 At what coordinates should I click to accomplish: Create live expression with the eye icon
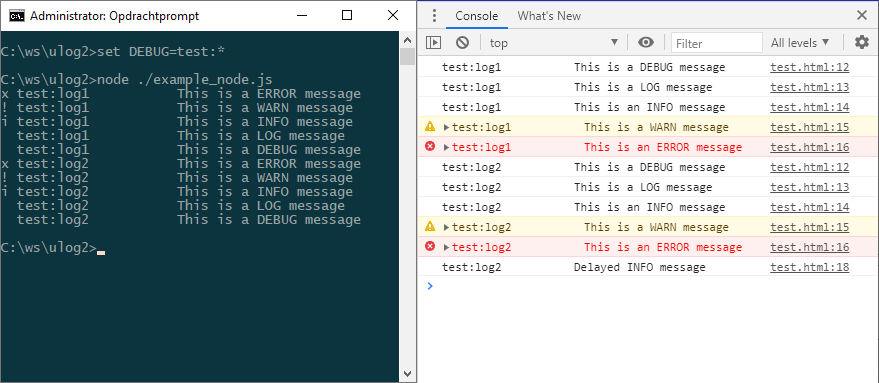coord(646,43)
